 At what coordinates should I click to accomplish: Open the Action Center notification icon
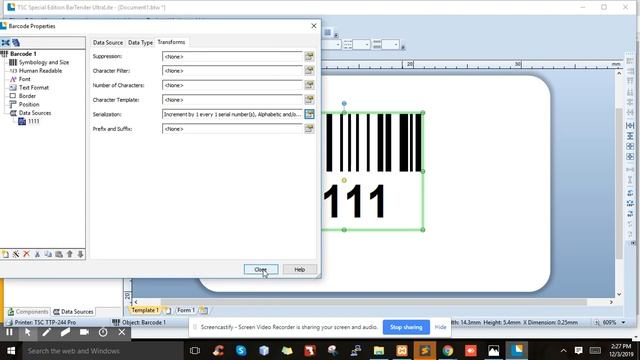tap(578, 351)
